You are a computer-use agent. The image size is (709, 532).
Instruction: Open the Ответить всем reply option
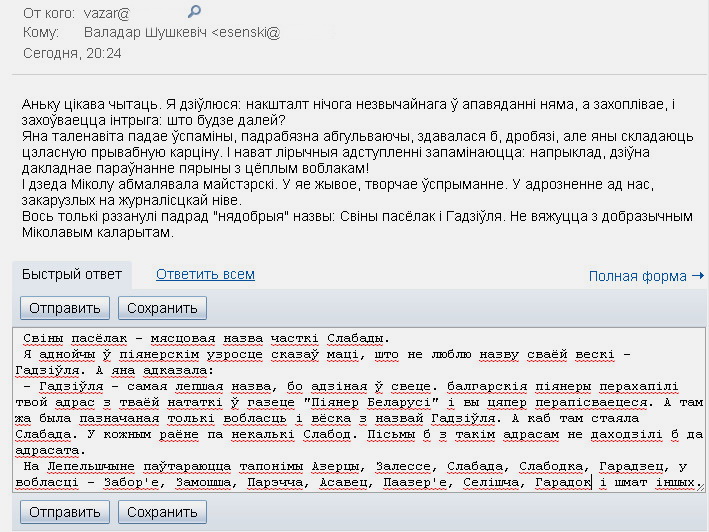205,274
